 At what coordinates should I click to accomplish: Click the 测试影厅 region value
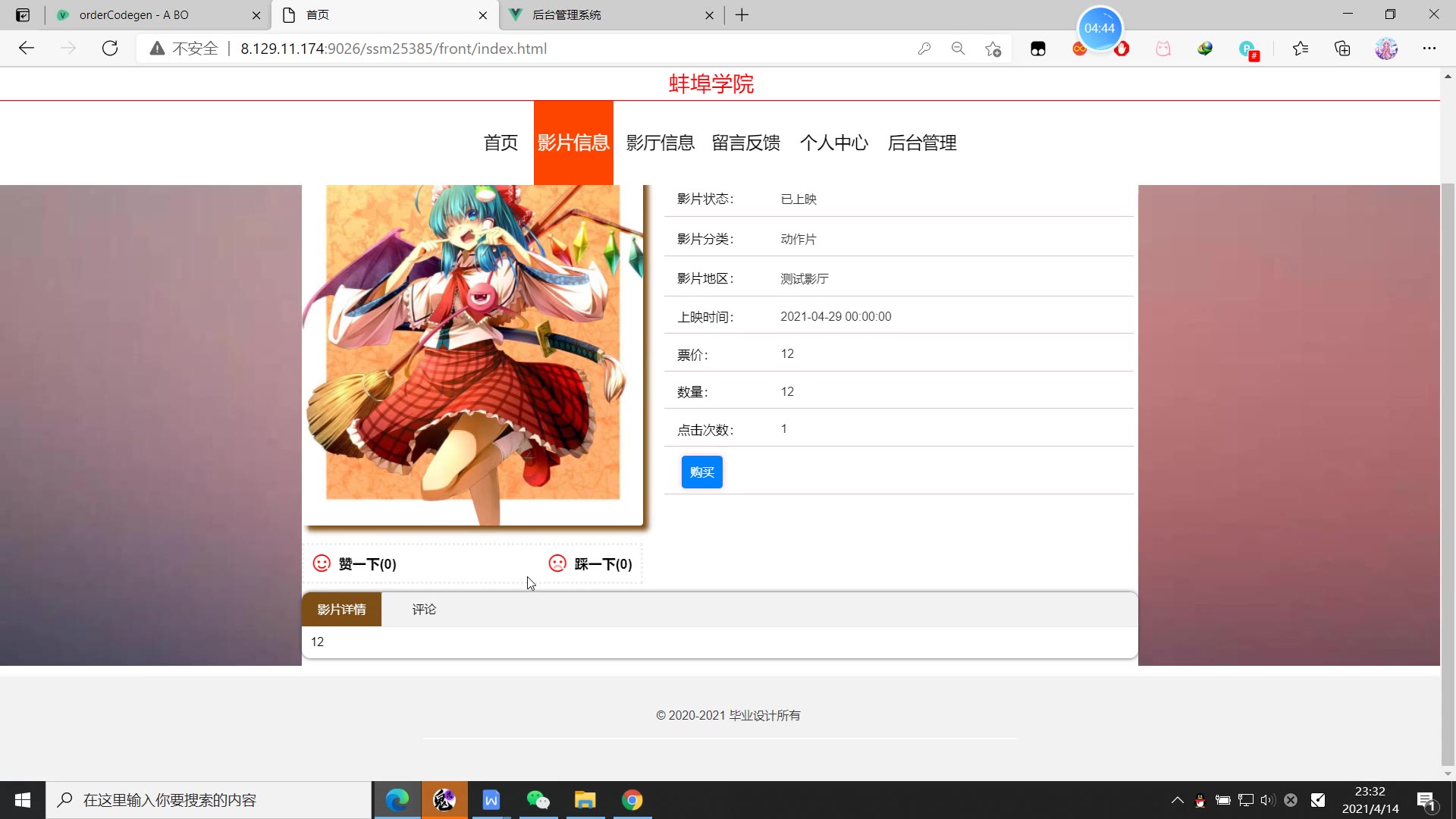click(x=805, y=278)
